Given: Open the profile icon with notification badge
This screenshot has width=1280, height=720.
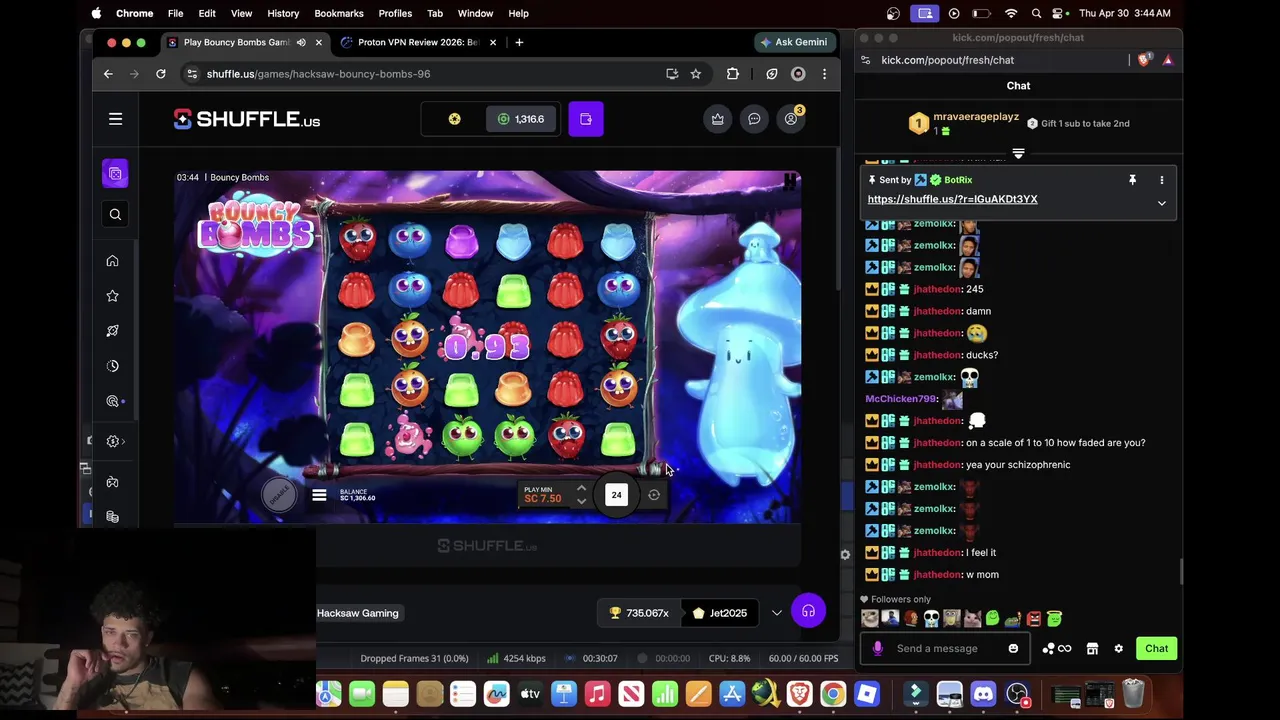Looking at the screenshot, I should click(x=791, y=119).
